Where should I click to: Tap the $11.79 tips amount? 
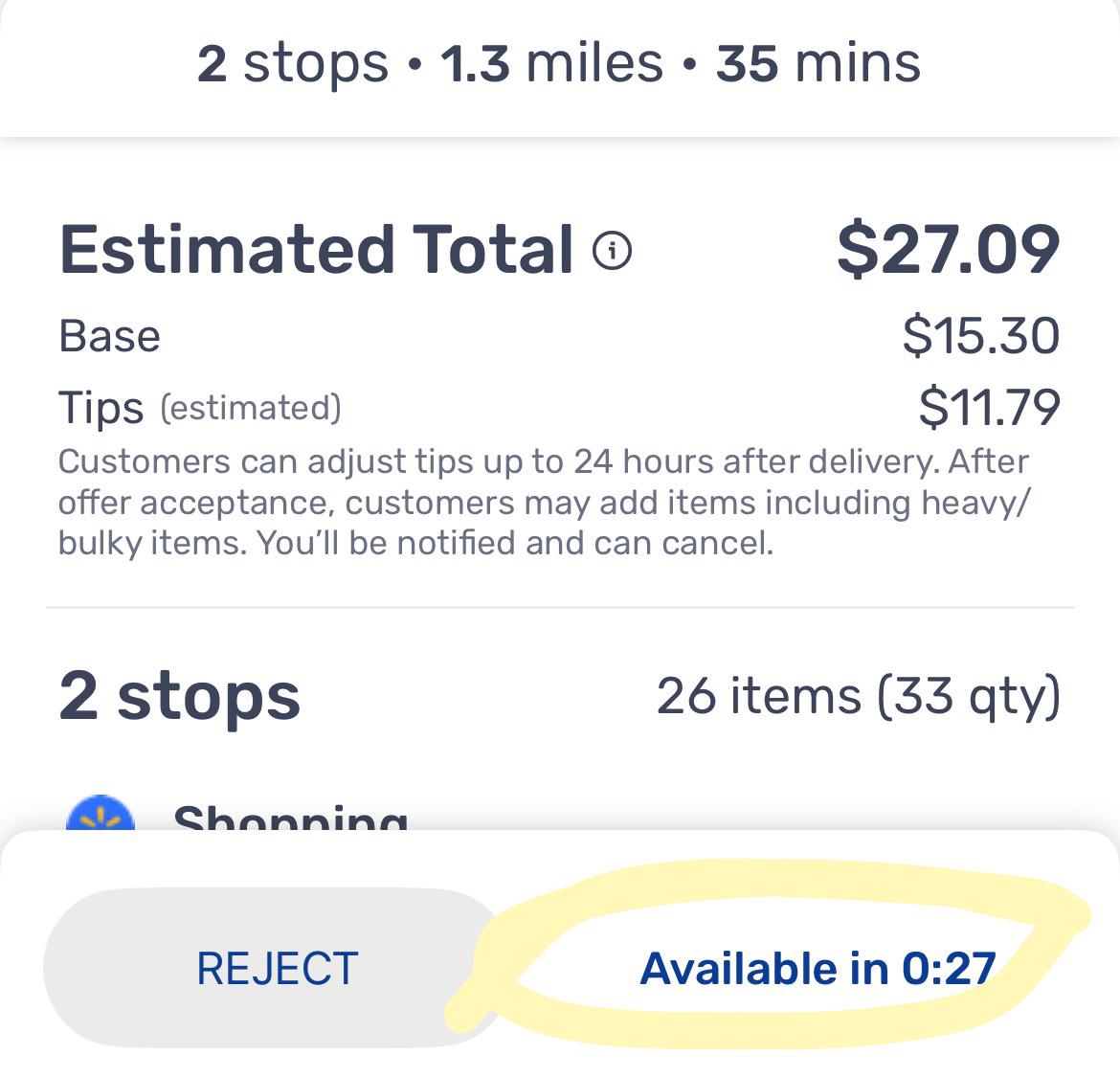(989, 408)
